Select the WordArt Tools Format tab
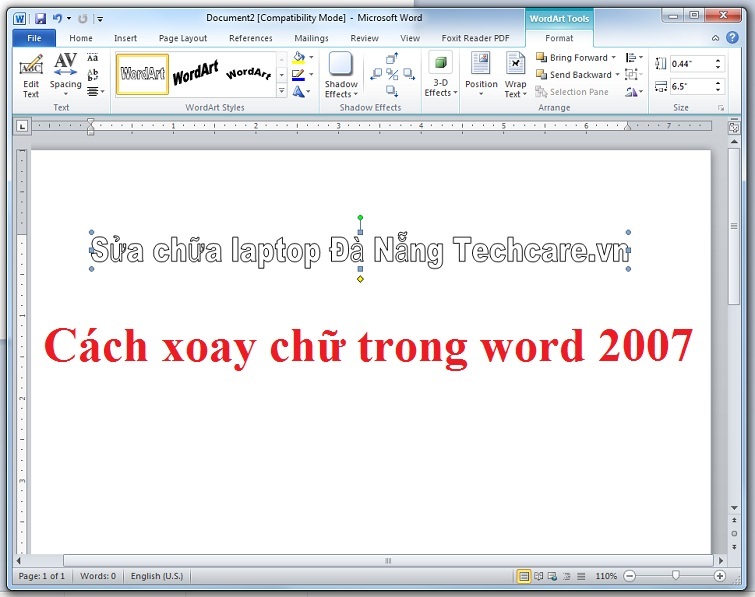The width and height of the screenshot is (755, 597). coord(559,38)
